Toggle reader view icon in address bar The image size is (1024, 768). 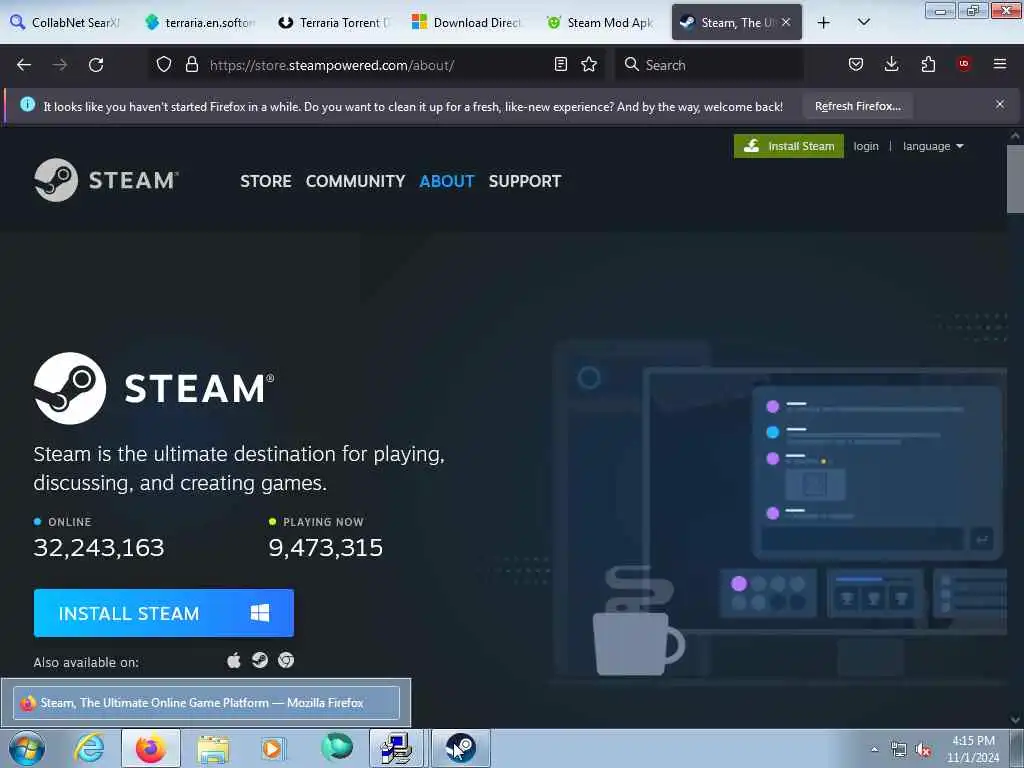560,64
